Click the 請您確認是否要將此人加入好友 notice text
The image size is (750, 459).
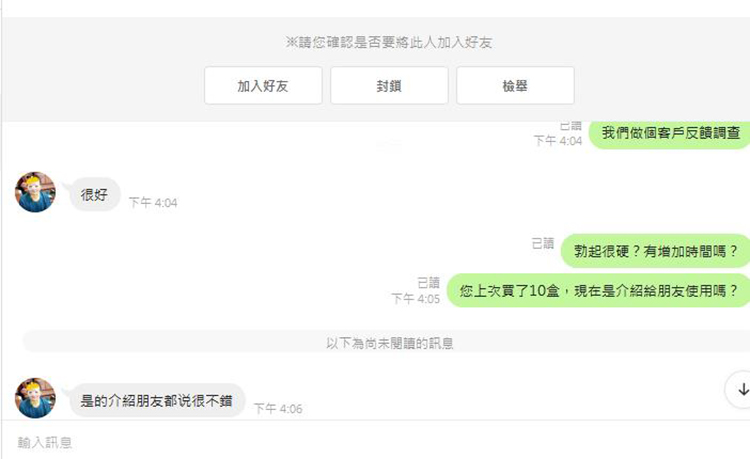389,43
